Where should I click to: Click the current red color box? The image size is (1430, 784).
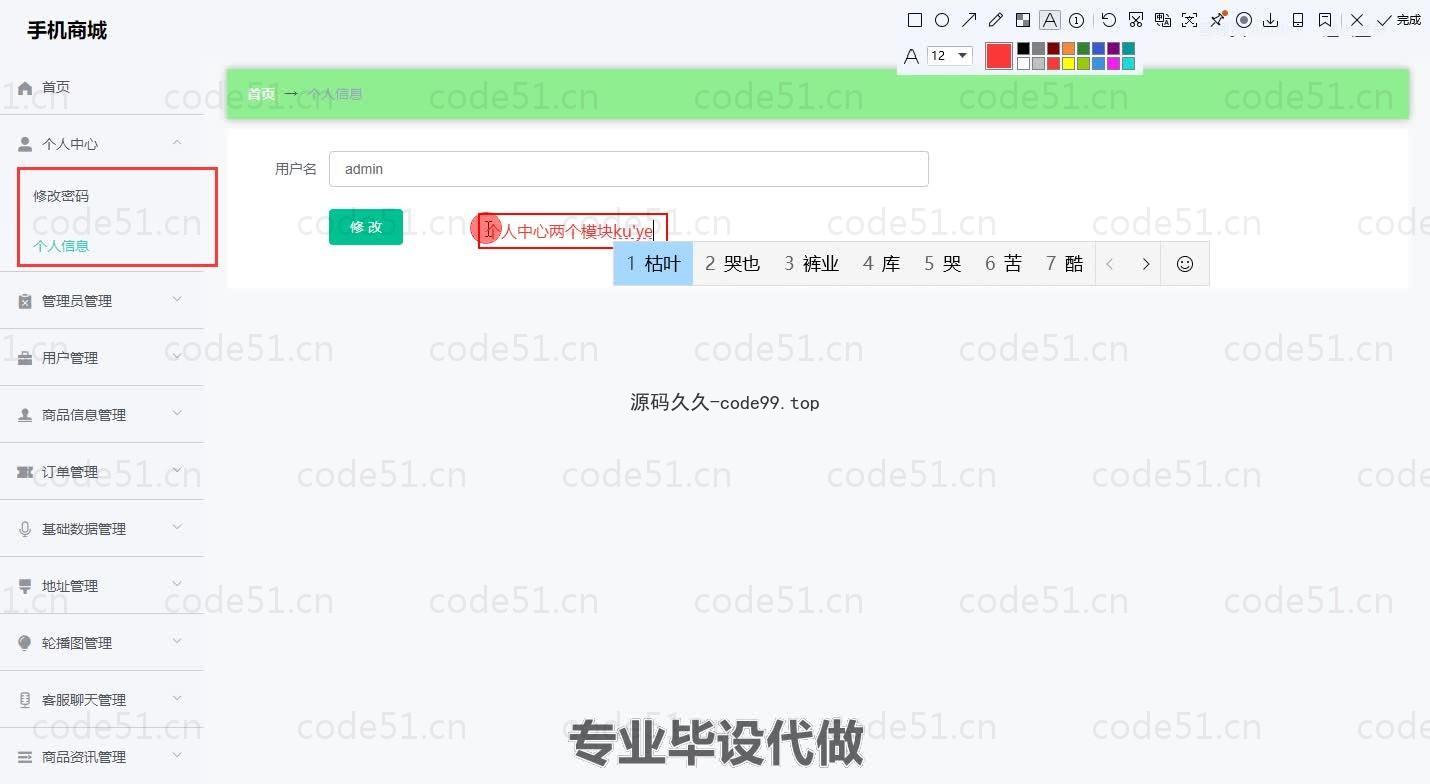click(998, 56)
